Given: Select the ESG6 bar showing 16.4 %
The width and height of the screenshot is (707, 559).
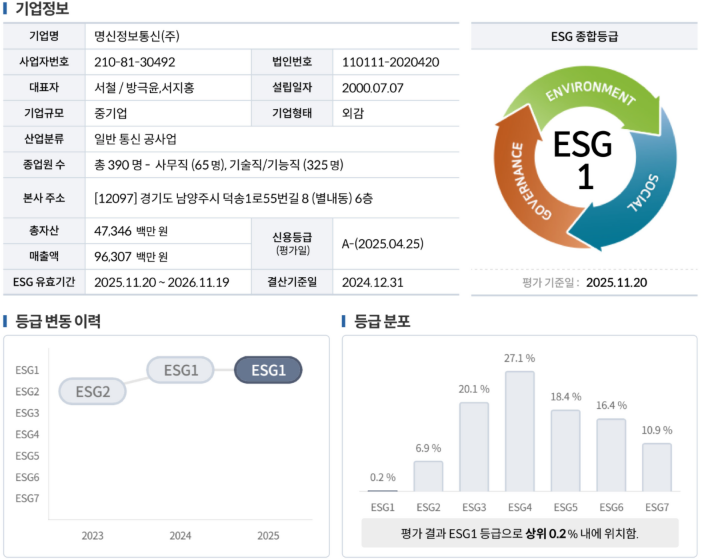Looking at the screenshot, I should click(x=611, y=455).
